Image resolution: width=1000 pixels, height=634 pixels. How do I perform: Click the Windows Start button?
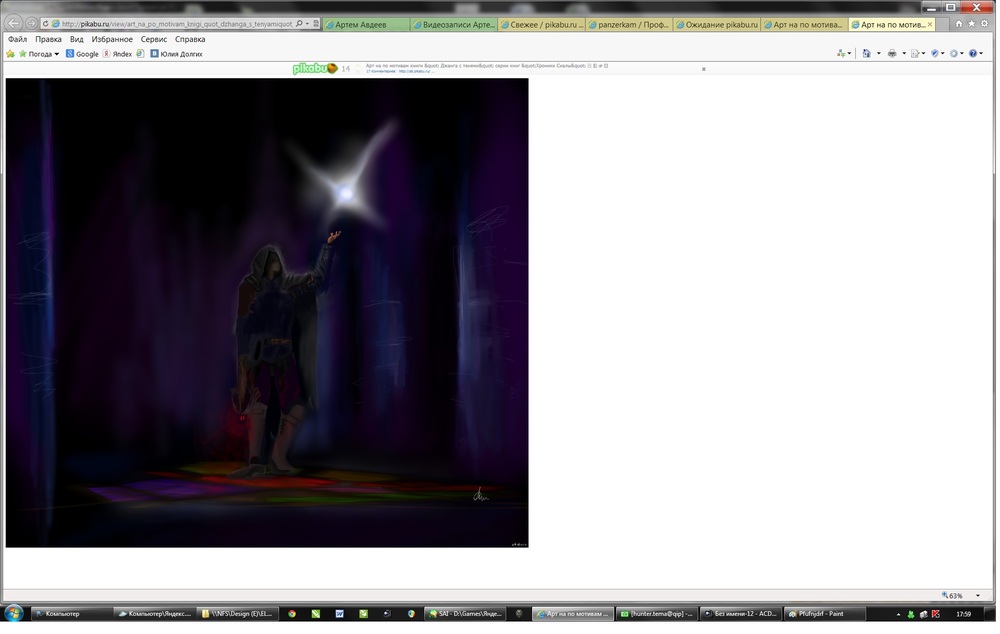coord(13,613)
